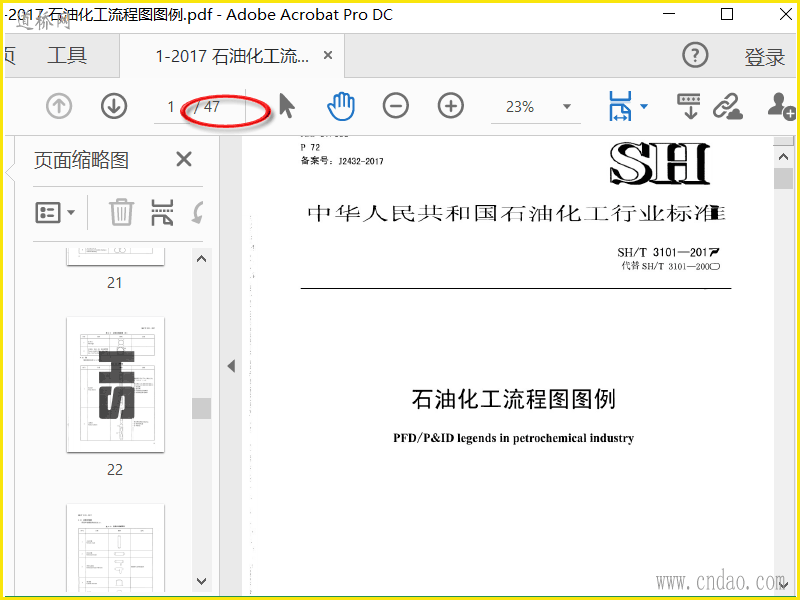Open the 23% zoom level dropdown
Viewport: 800px width, 600px height.
(x=567, y=107)
